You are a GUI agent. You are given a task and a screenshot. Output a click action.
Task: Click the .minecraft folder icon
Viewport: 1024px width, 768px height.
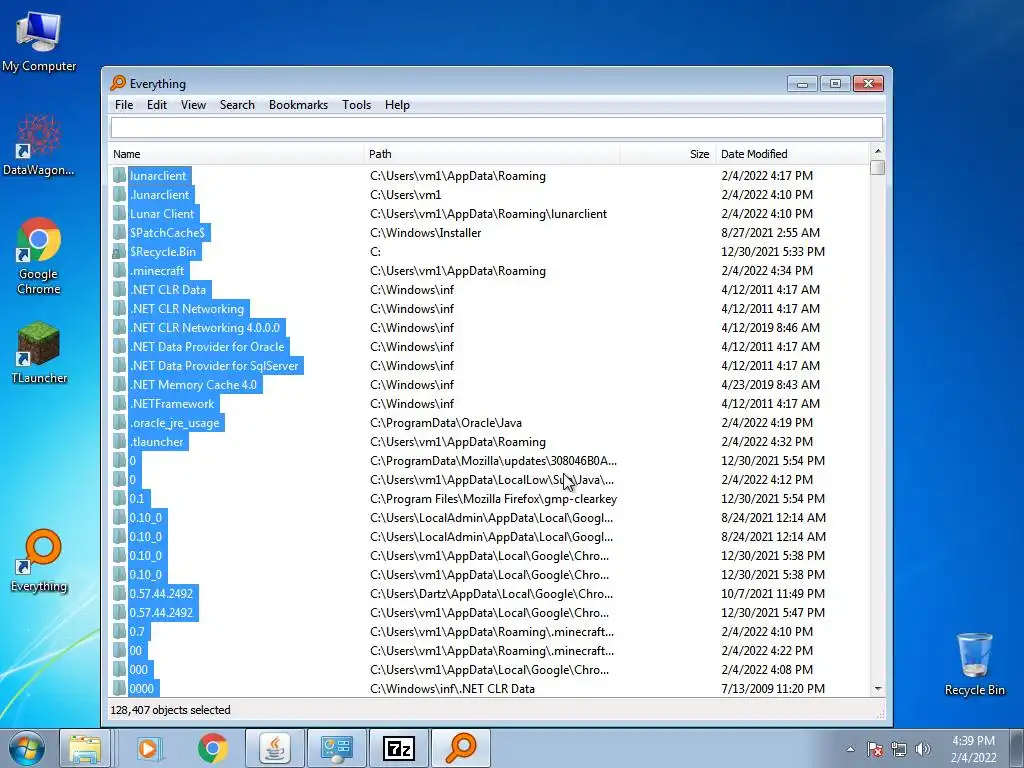tap(120, 271)
